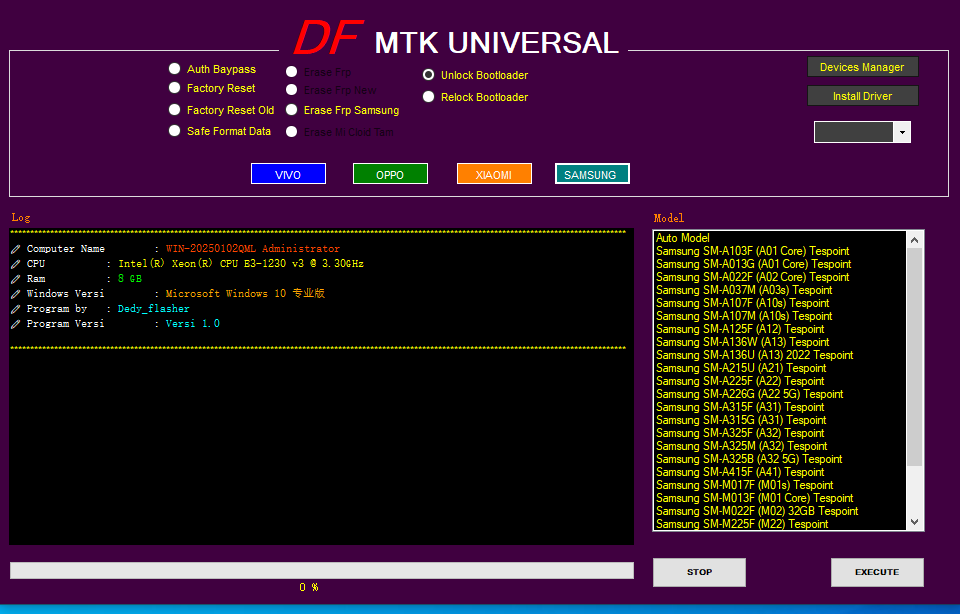This screenshot has height=614, width=960.
Task: Click the 8 GB Ram value
Action: [130, 279]
